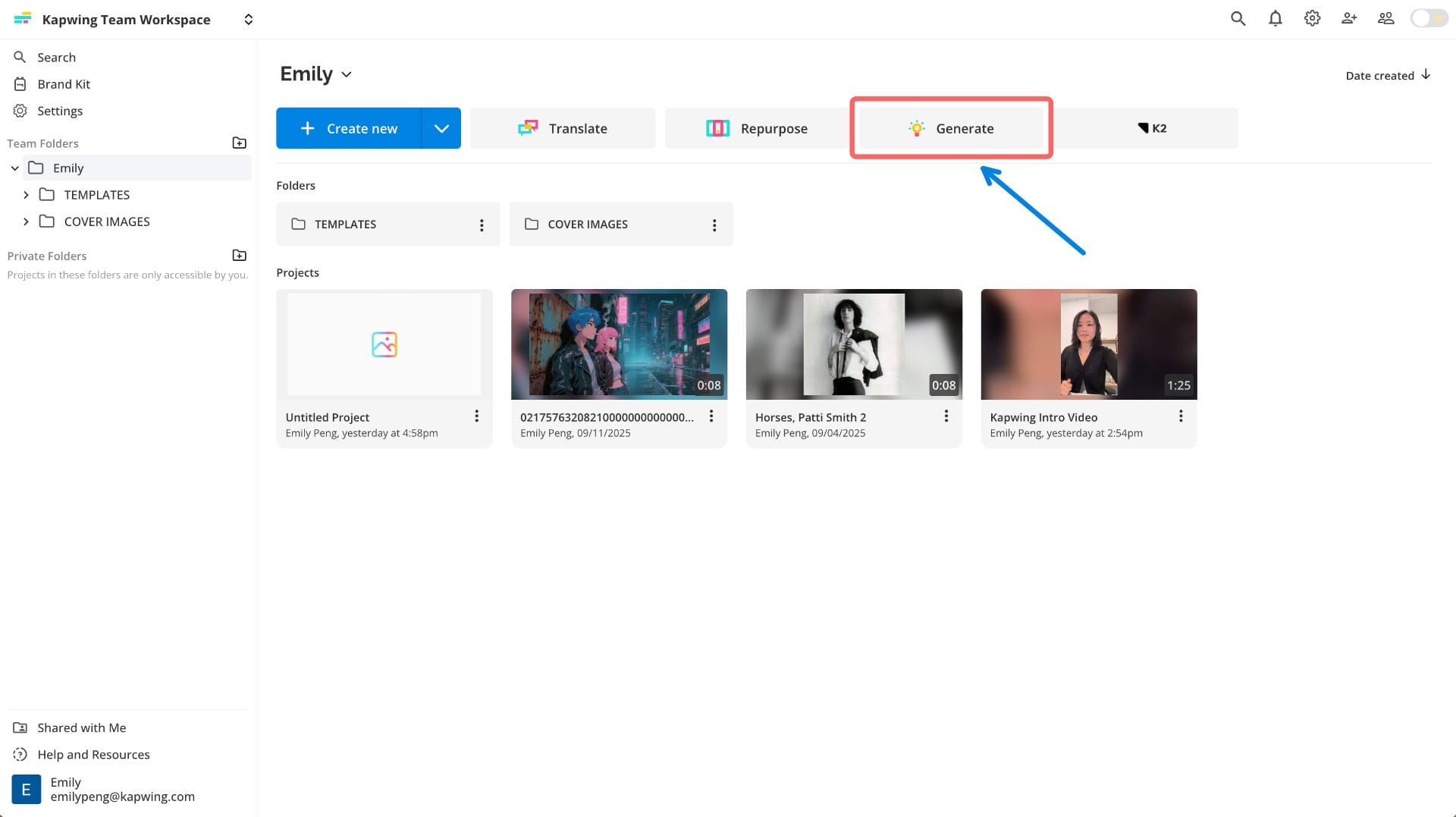Toggle the switch at top right corner
The image size is (1456, 817).
(x=1428, y=18)
